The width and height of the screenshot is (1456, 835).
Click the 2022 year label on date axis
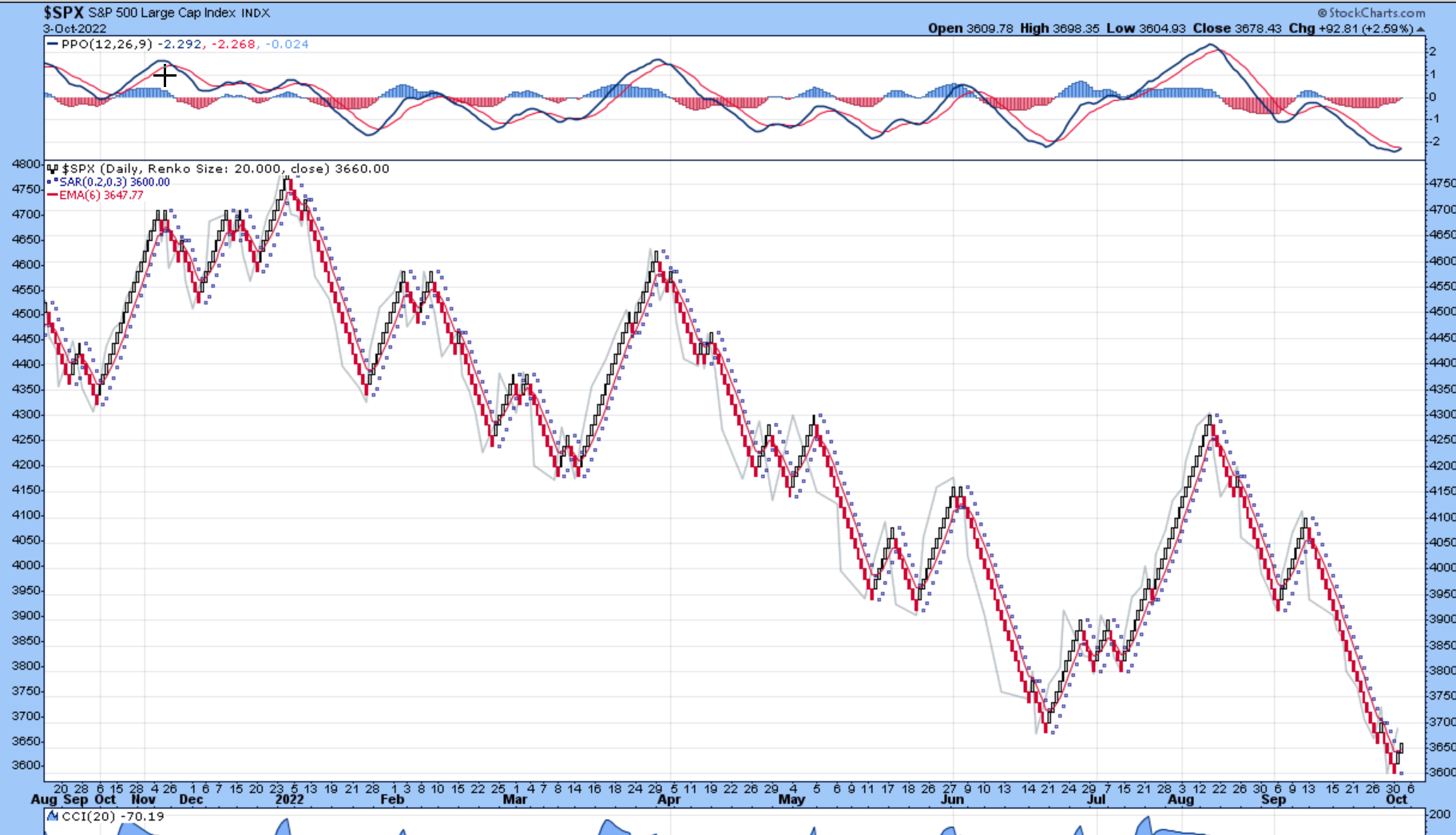pos(289,800)
